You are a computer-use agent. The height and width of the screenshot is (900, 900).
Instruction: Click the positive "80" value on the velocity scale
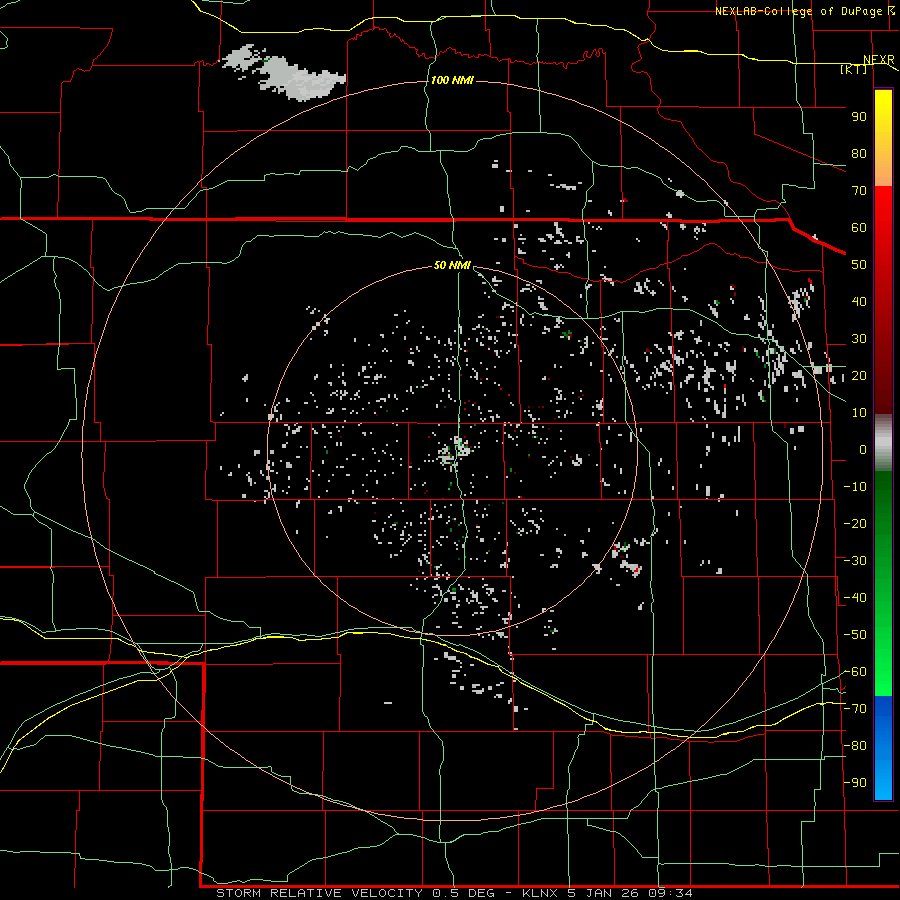click(x=859, y=154)
